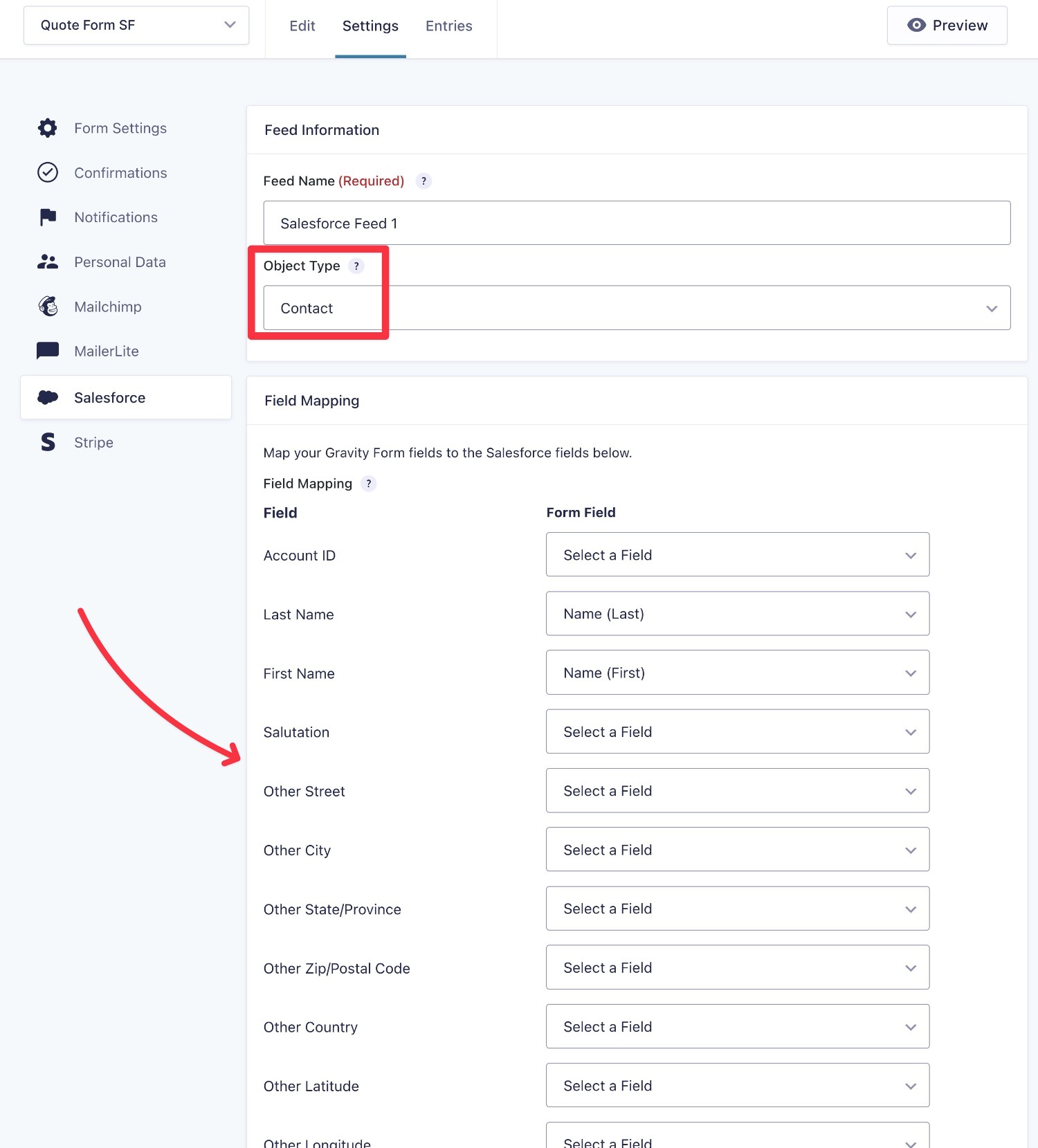Click the Mailchimp monkey icon

(48, 306)
